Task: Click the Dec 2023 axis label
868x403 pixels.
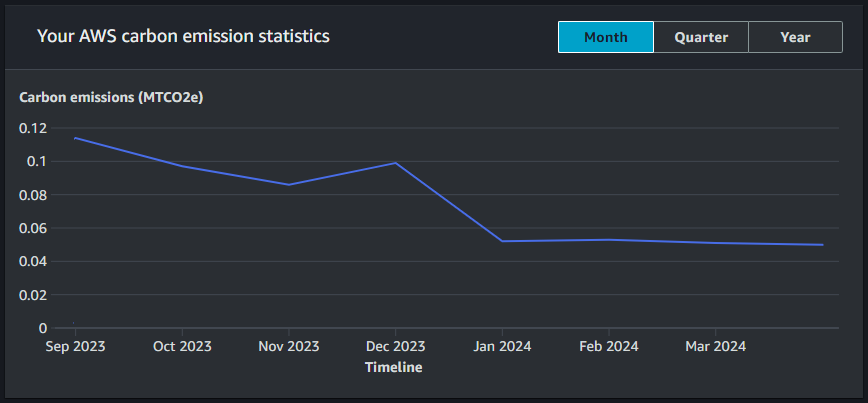Action: coord(395,347)
